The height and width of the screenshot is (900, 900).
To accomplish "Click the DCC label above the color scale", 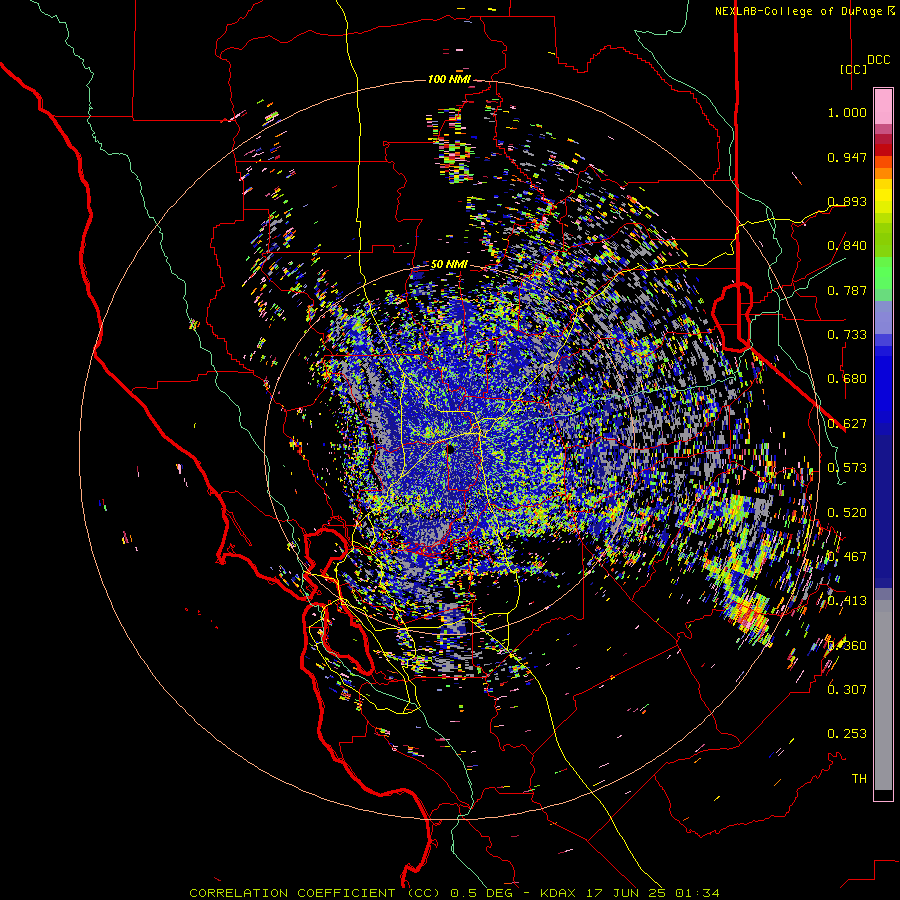I will point(878,60).
